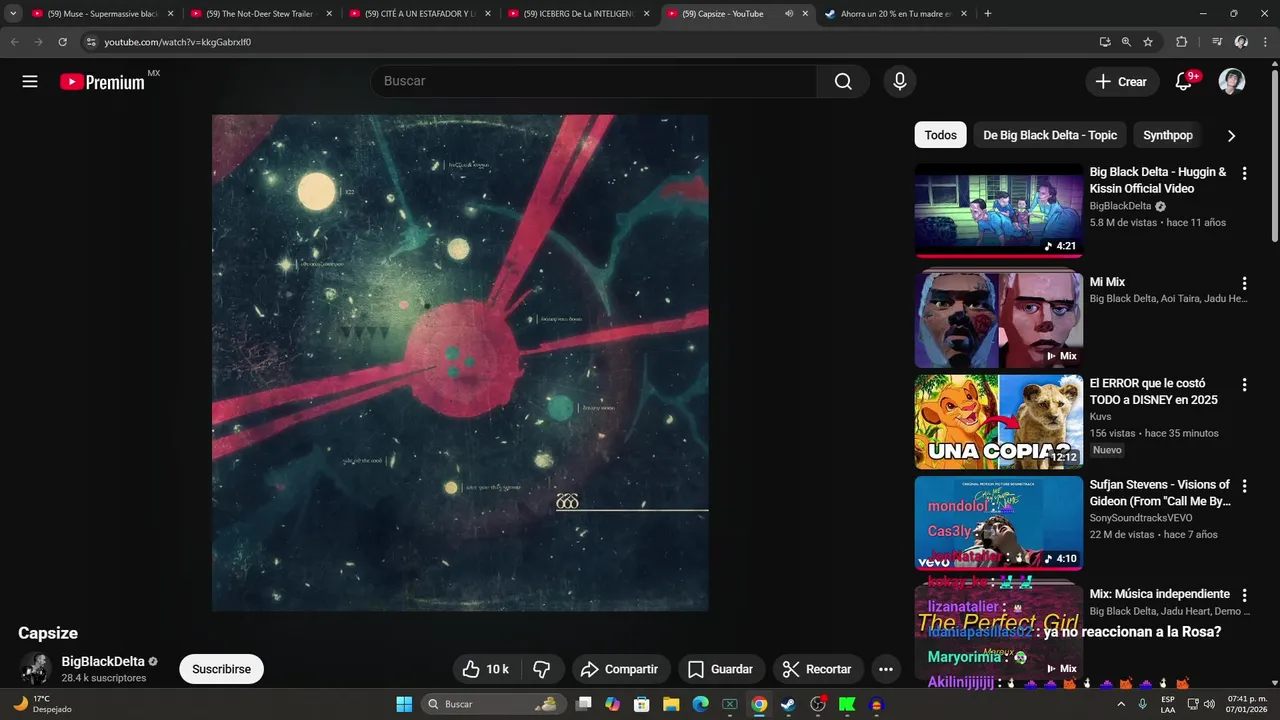Click the Compartir share button

click(x=621, y=669)
